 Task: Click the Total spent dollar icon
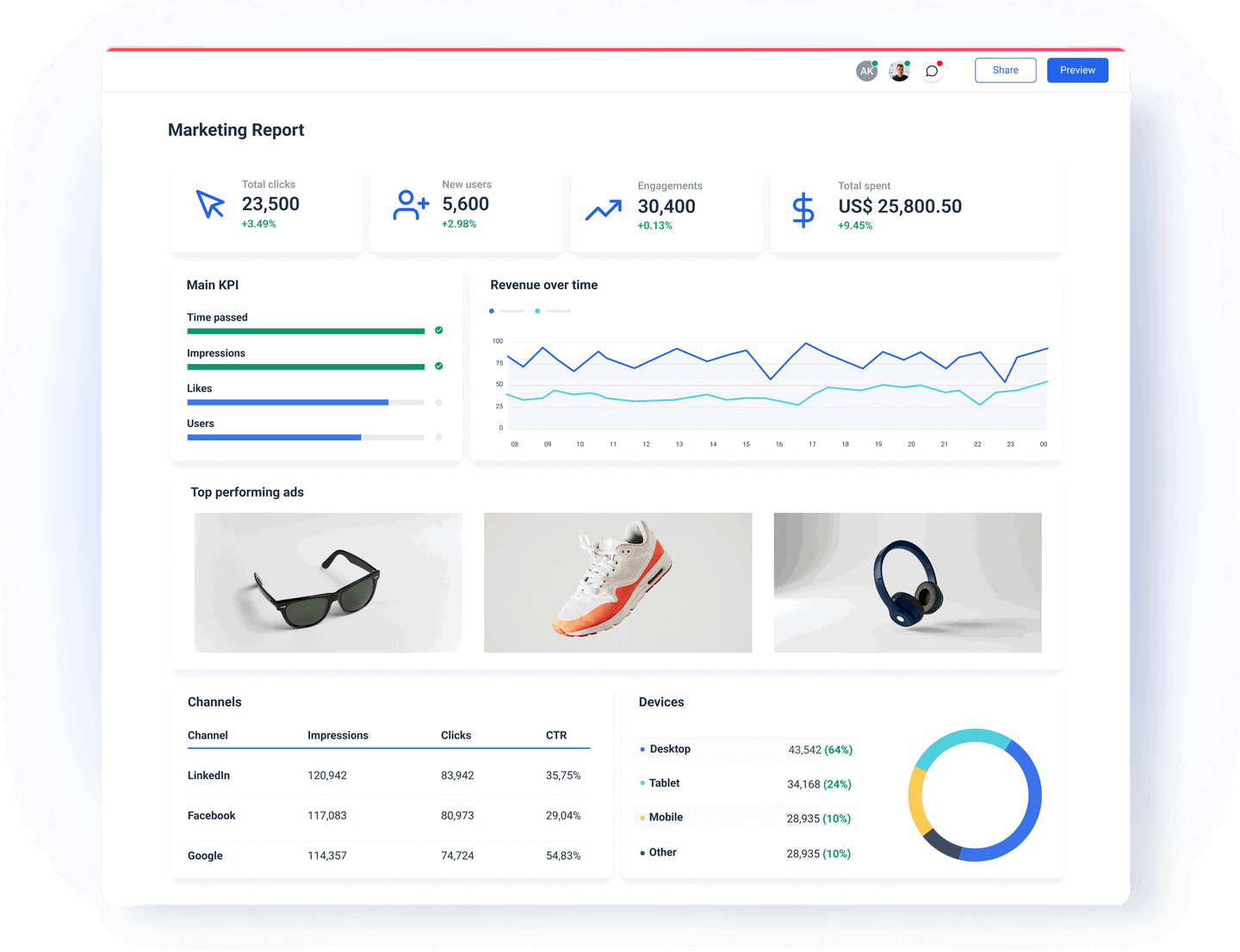[x=803, y=207]
